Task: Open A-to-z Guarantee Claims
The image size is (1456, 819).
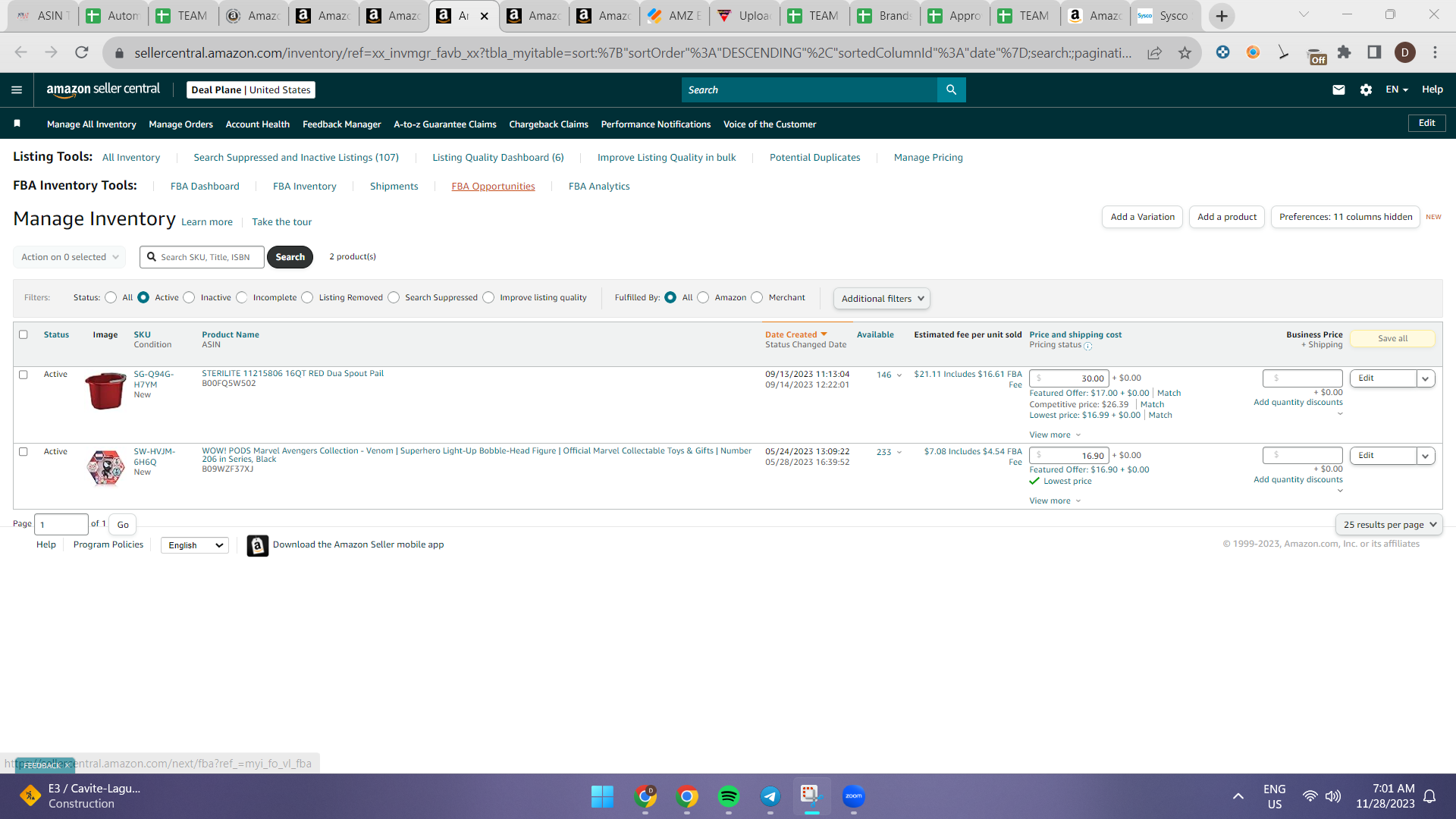Action: 445,124
